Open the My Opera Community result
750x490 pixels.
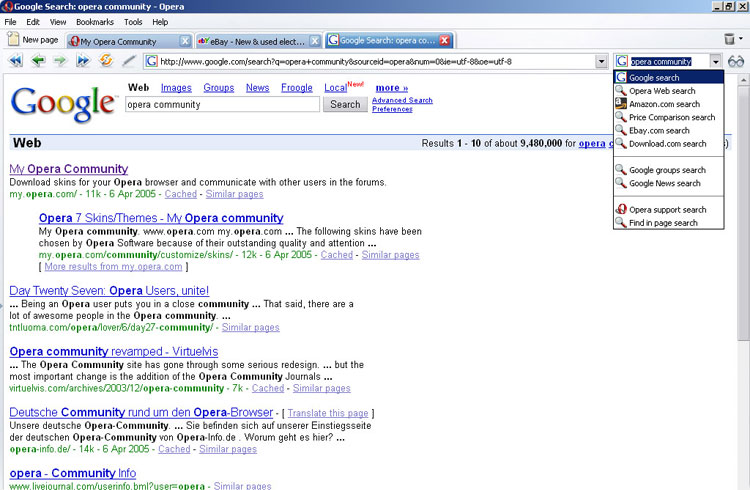point(69,169)
